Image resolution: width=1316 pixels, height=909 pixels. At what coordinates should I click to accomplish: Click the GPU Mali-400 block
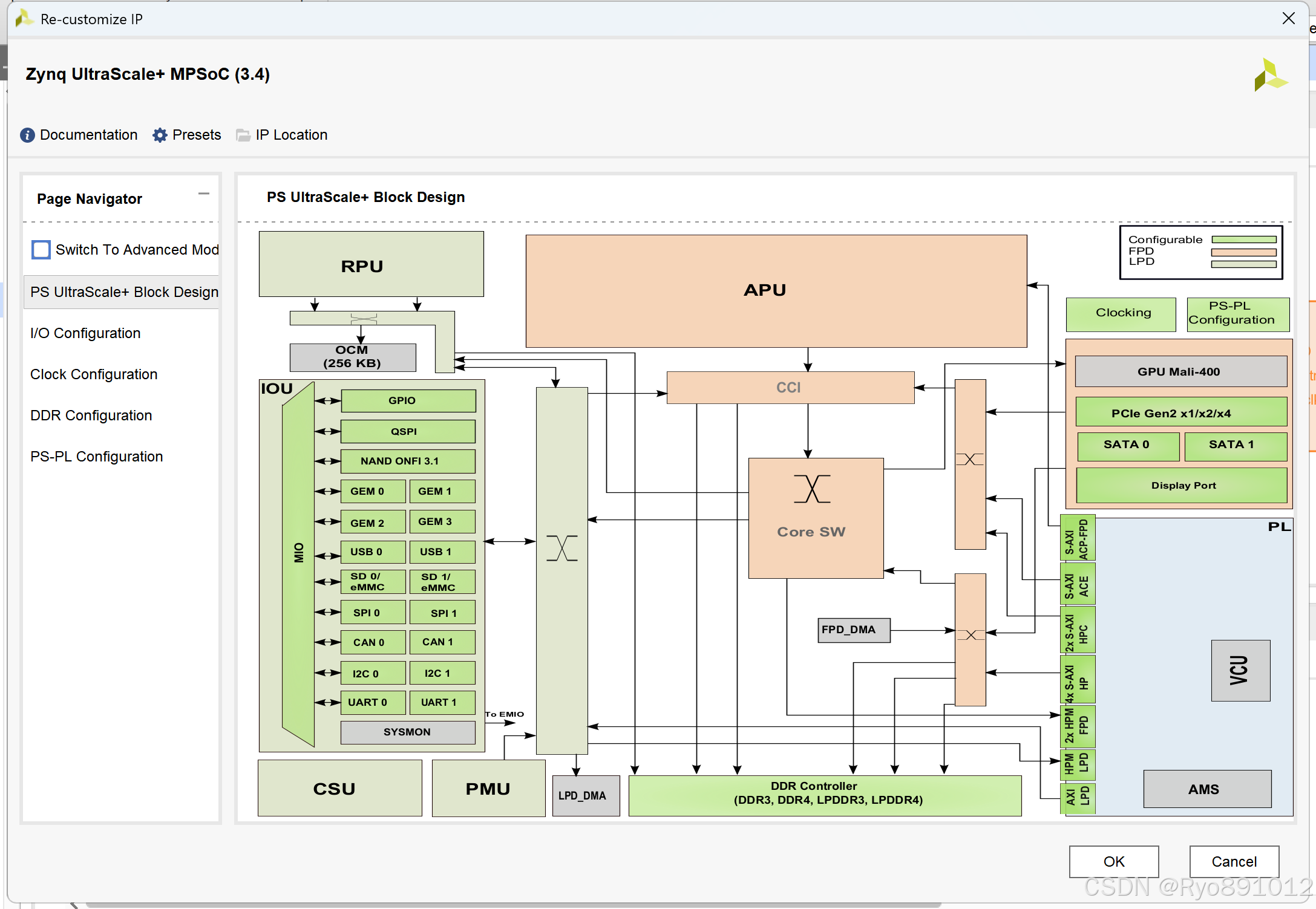pos(1180,371)
